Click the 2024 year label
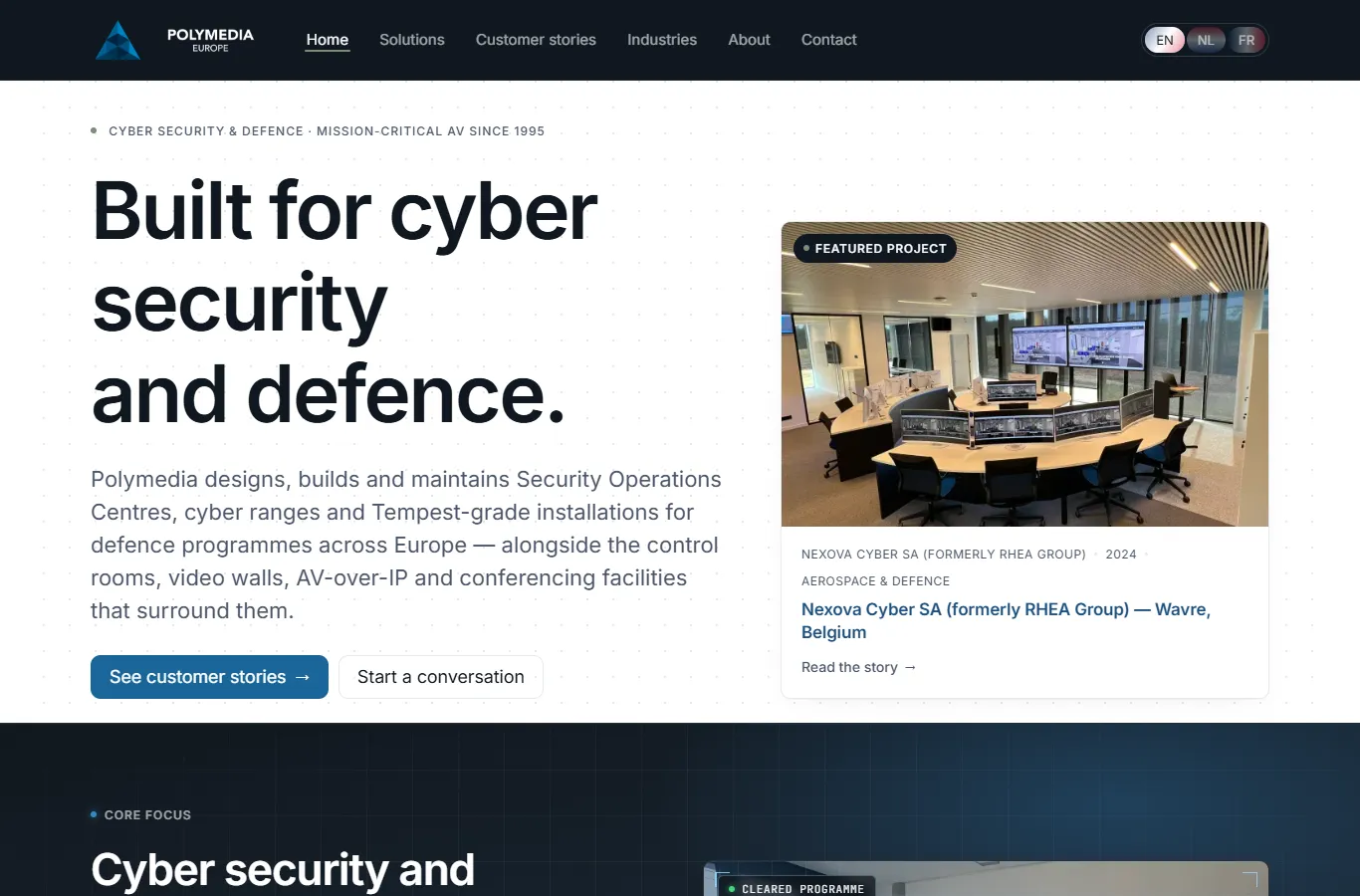 [1121, 555]
